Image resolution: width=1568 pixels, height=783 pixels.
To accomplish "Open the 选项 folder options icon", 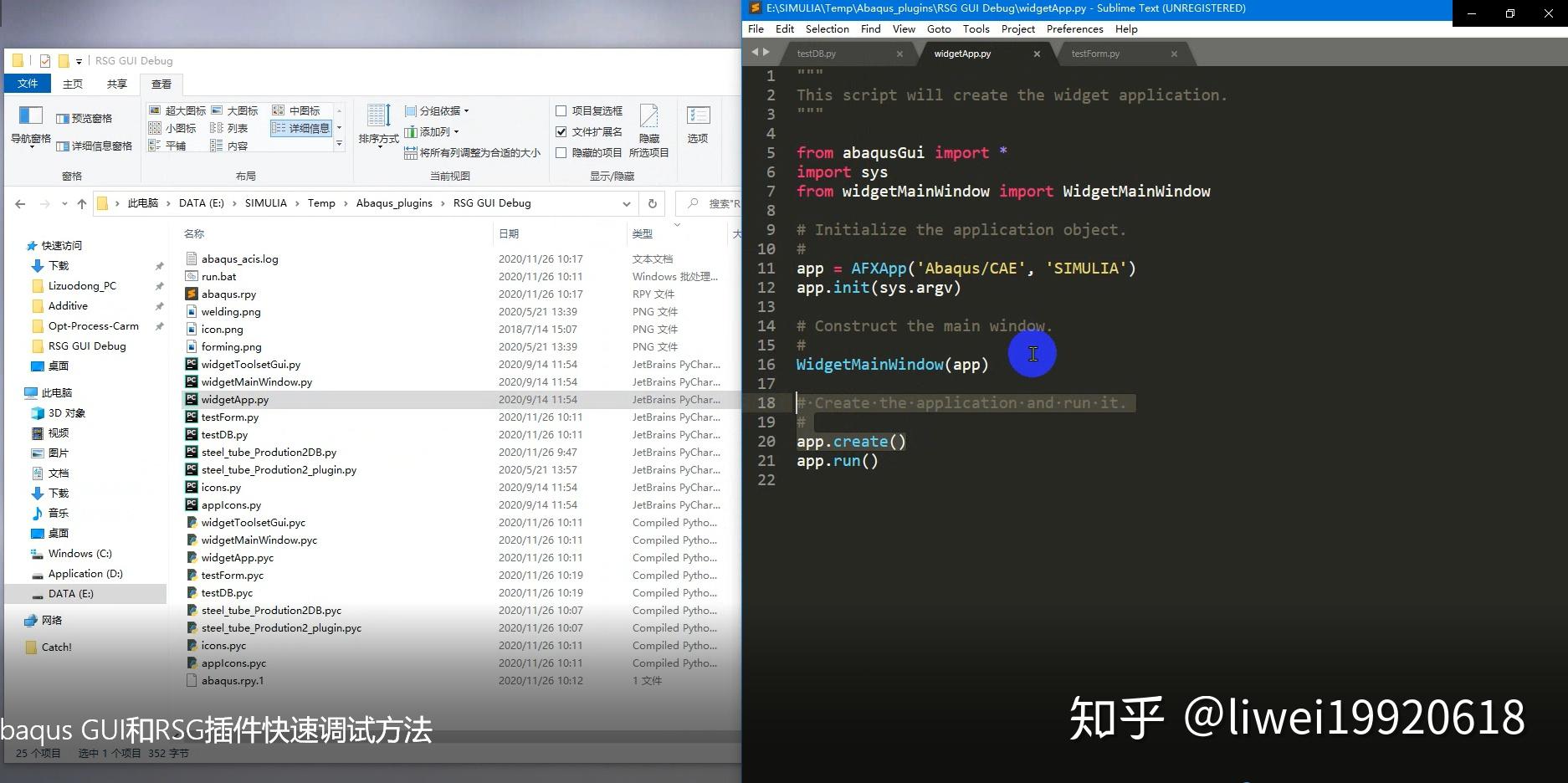I will click(x=698, y=127).
